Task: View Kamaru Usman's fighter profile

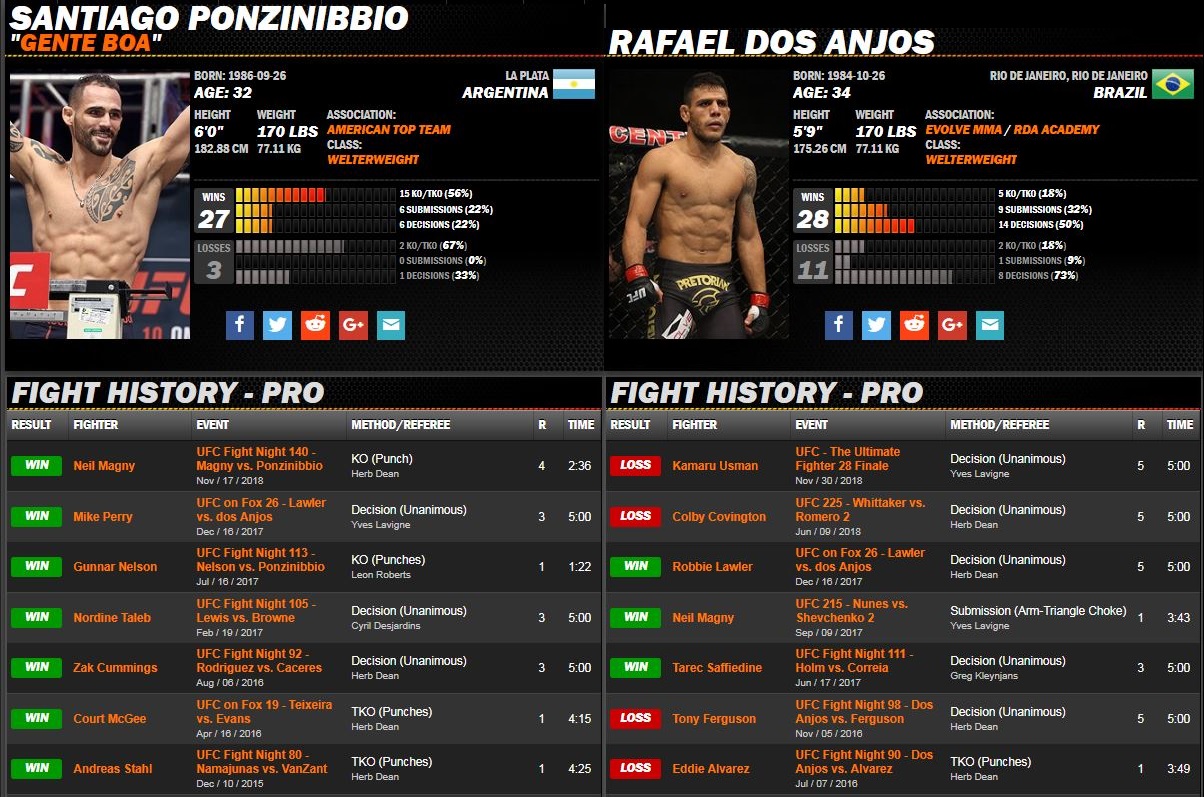Action: (x=715, y=466)
